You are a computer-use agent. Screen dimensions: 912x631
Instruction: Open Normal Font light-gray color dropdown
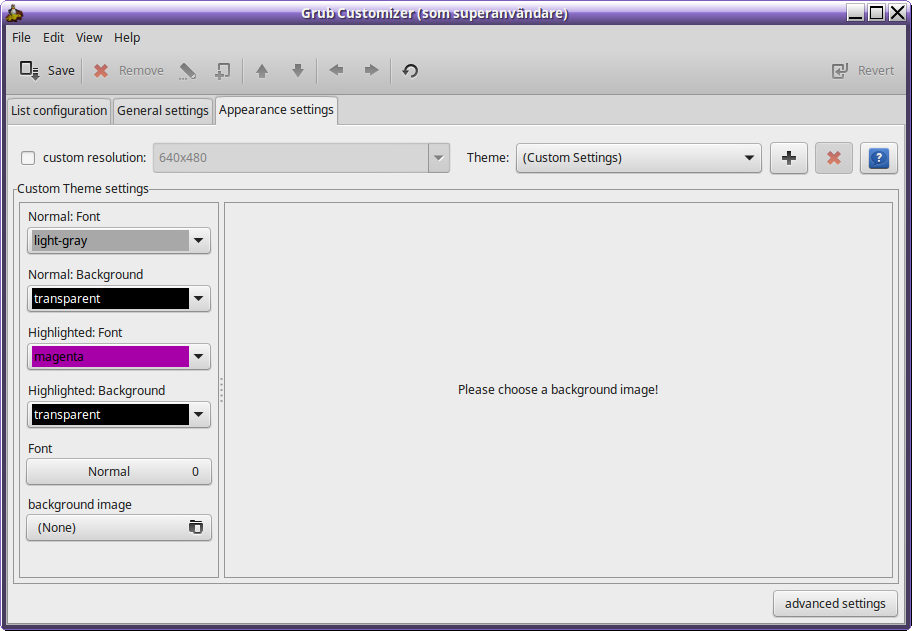point(119,240)
